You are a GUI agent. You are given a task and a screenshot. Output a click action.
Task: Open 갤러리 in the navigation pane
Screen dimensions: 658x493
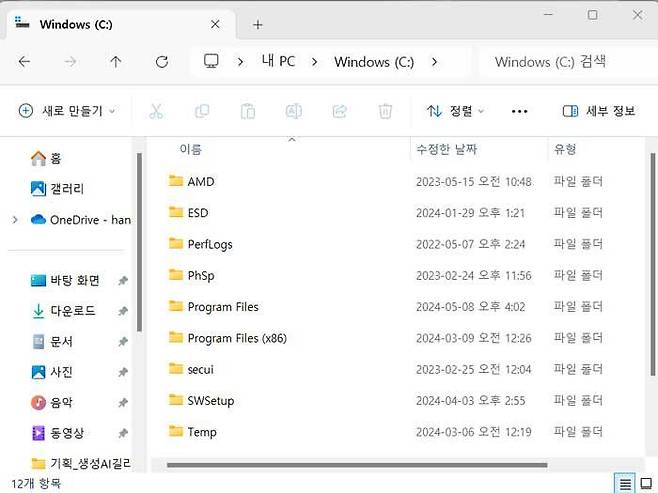point(57,189)
